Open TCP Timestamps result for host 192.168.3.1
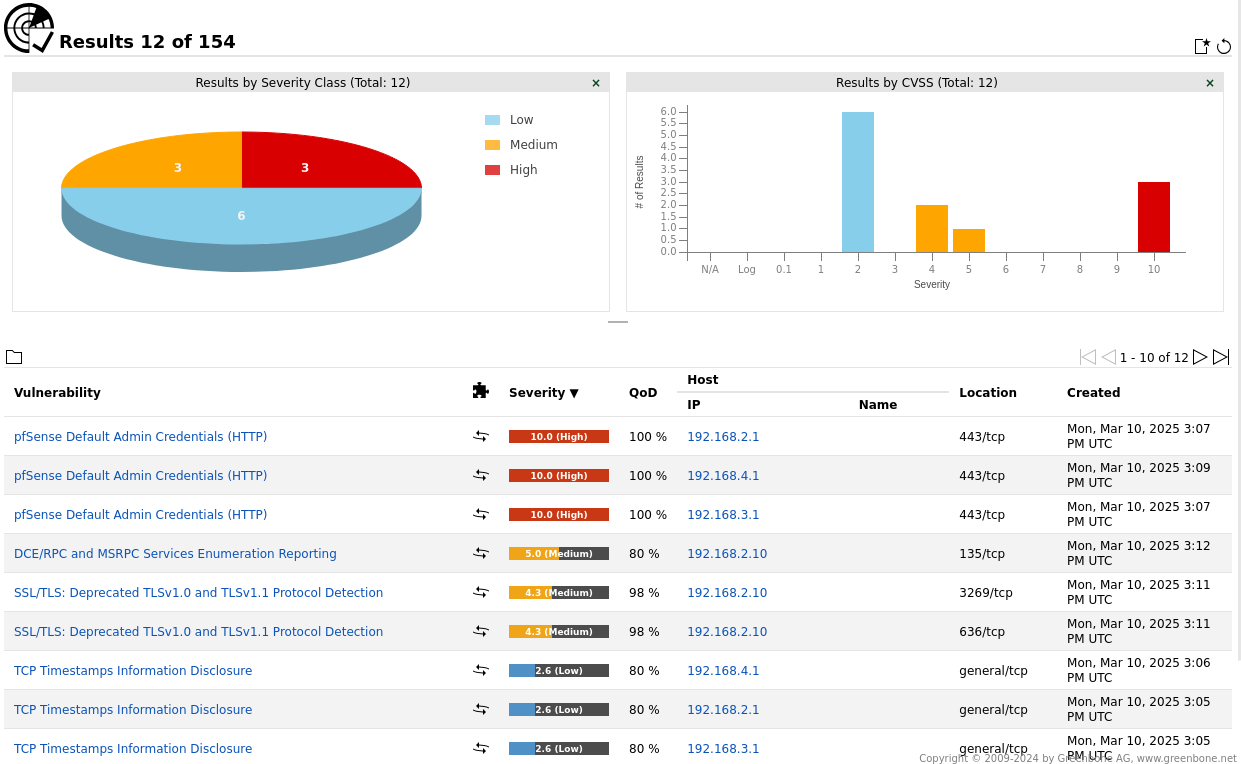Screen dimensions: 1241x764 [x=133, y=749]
